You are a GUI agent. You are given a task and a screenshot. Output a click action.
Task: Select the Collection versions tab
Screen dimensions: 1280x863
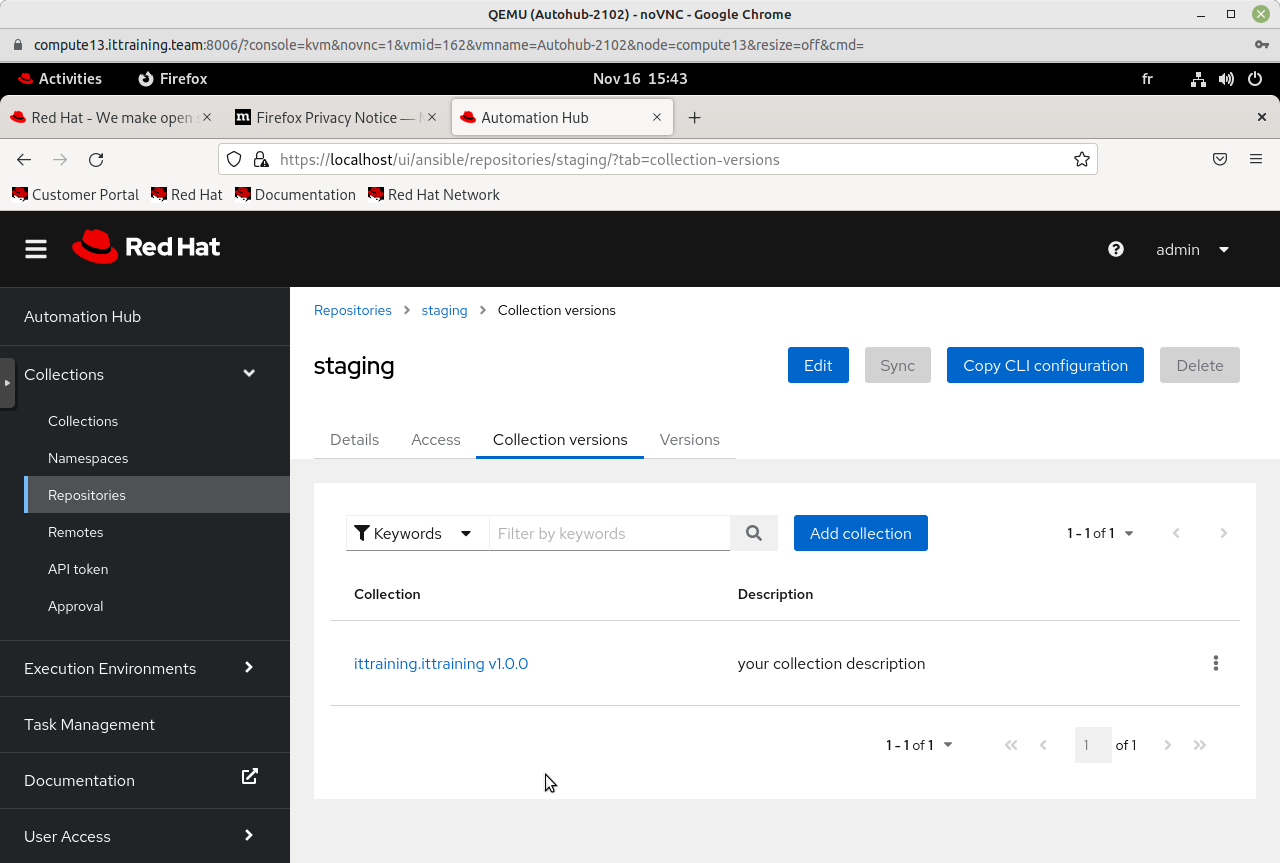click(560, 440)
